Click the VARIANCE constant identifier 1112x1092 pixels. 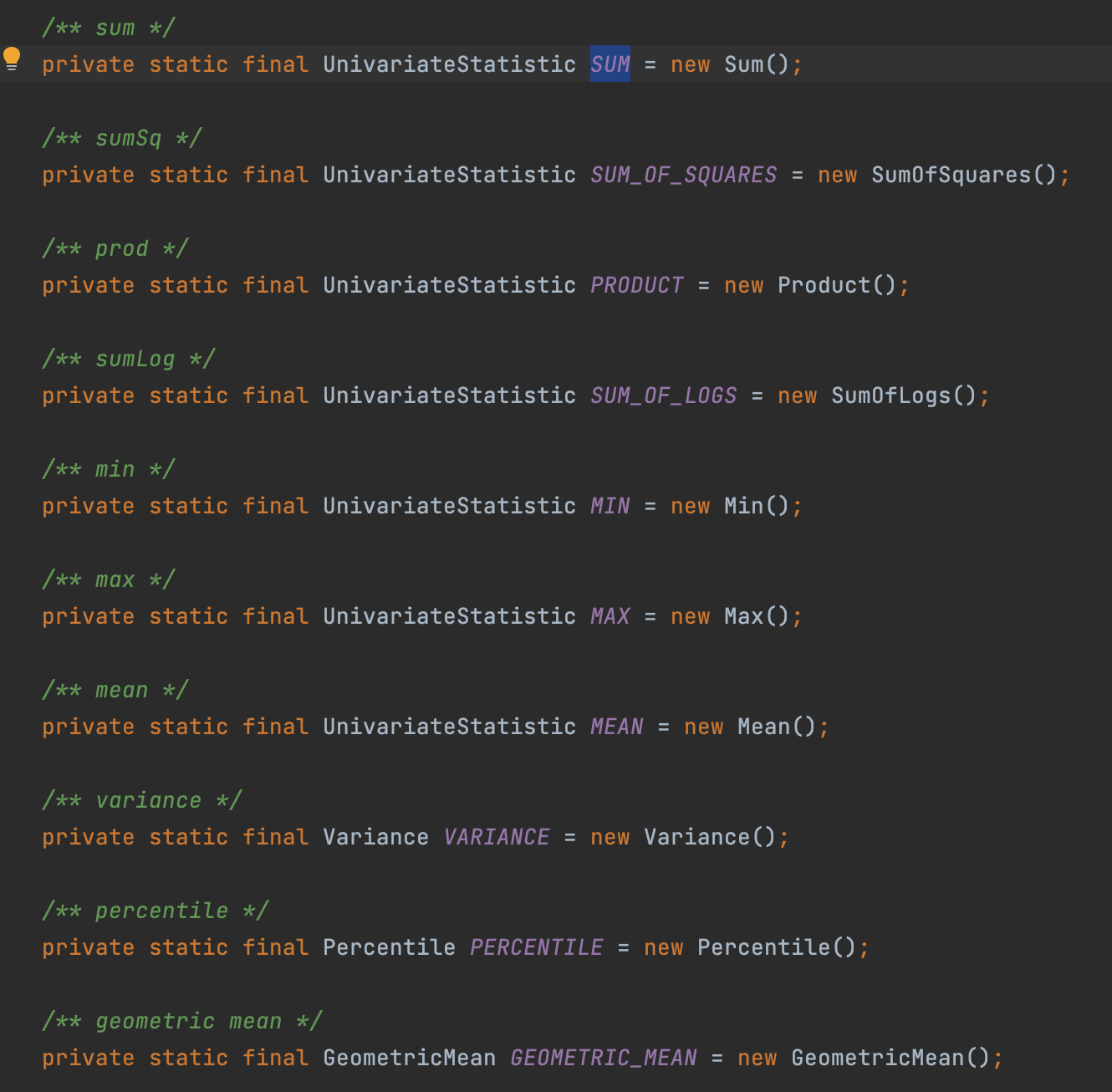coord(497,837)
